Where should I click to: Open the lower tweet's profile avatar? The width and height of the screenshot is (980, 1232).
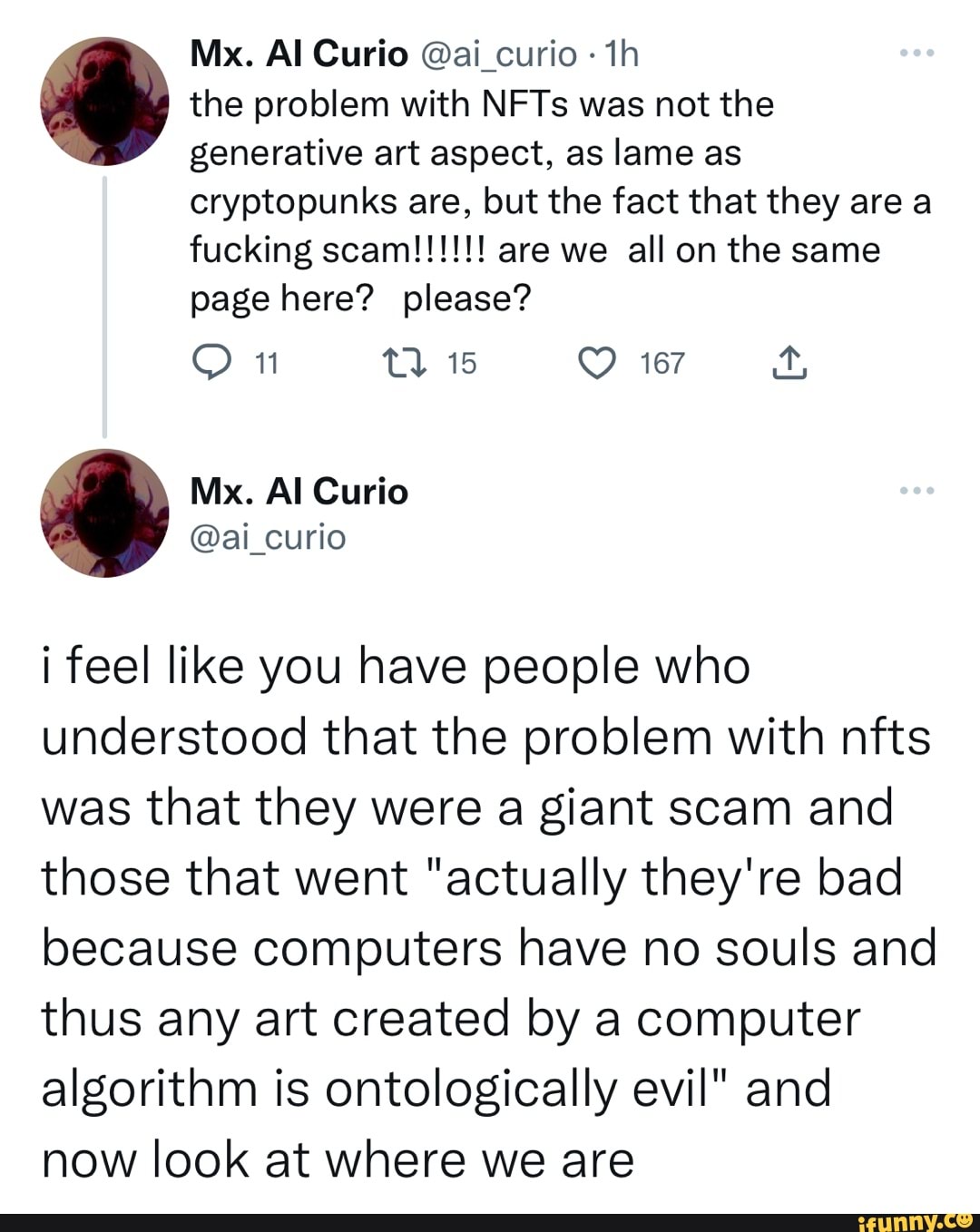105,513
